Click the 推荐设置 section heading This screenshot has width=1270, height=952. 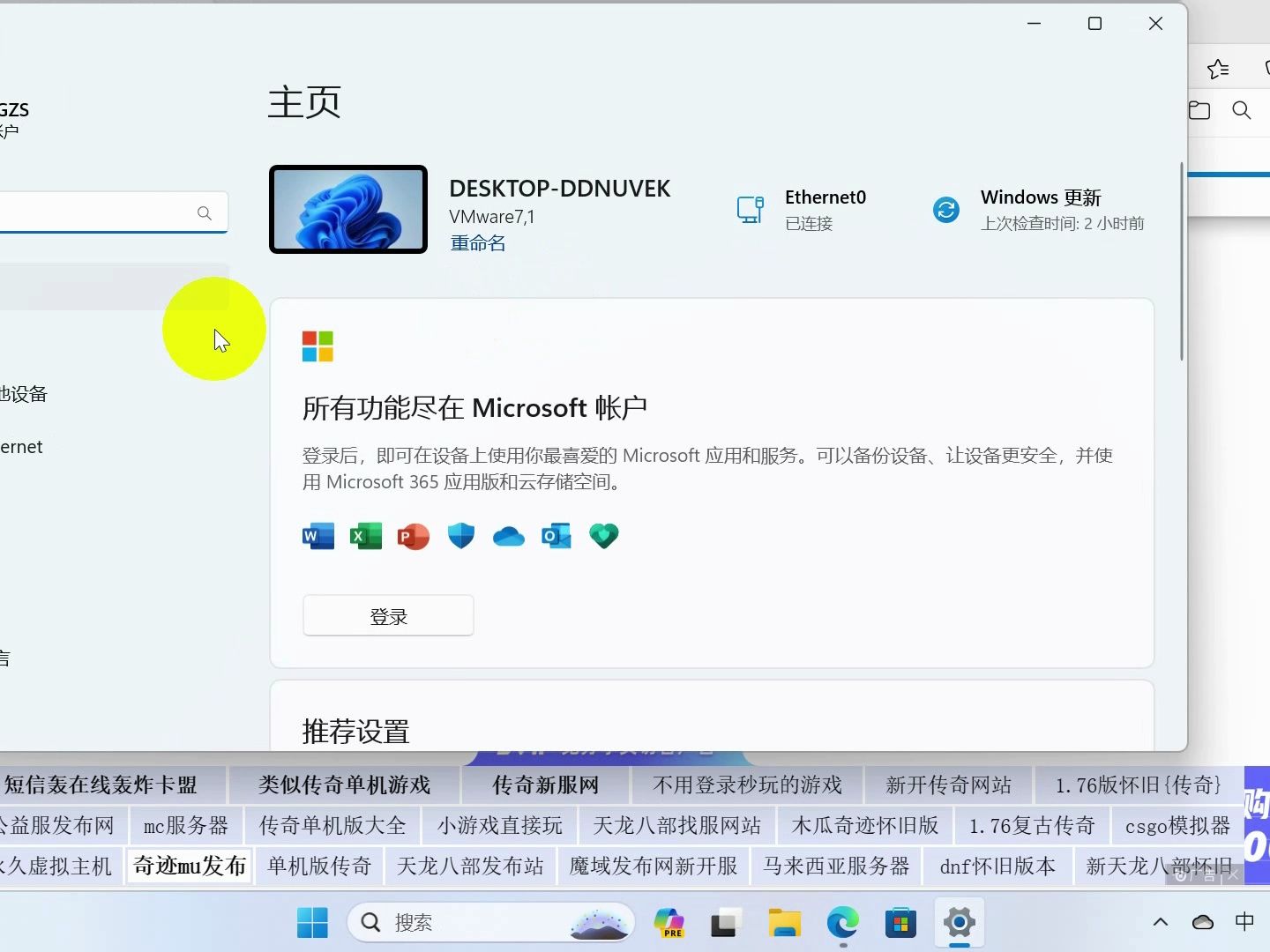point(356,732)
